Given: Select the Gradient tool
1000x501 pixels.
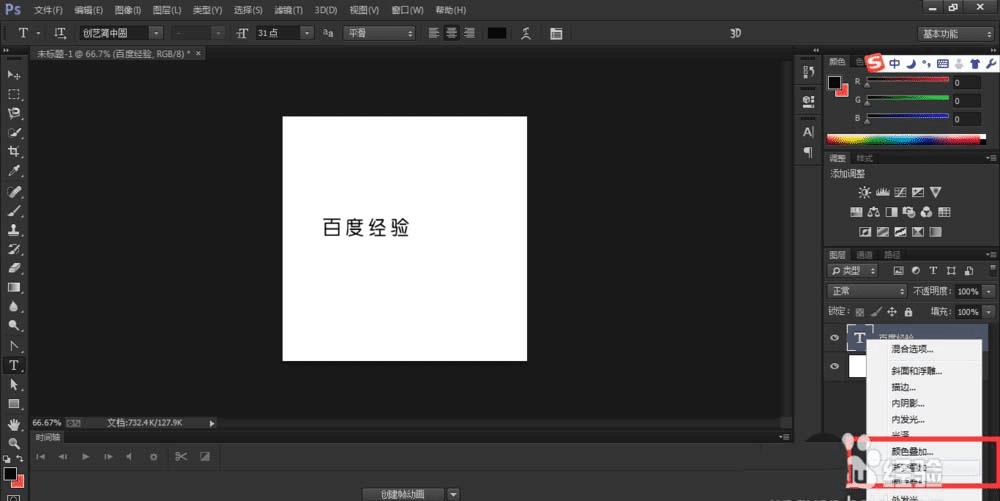Looking at the screenshot, I should 13,287.
